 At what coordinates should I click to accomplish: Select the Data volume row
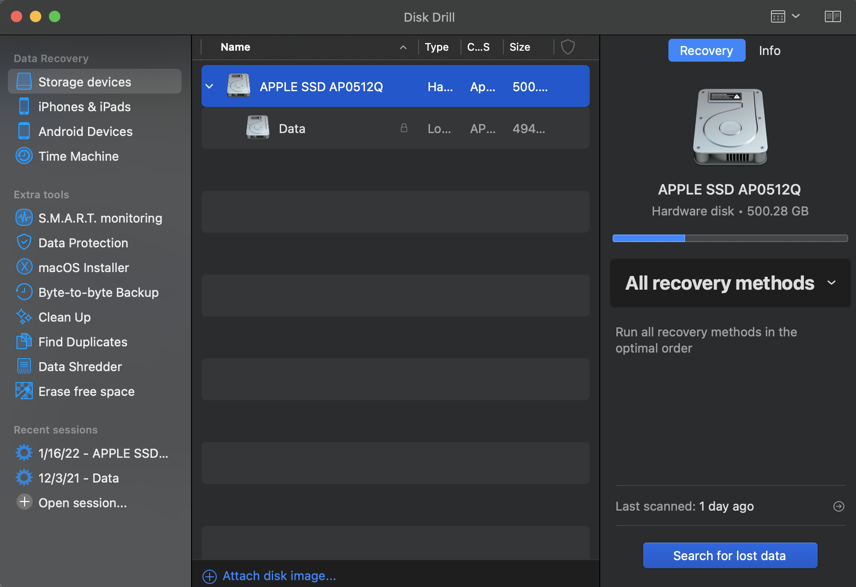(x=395, y=128)
